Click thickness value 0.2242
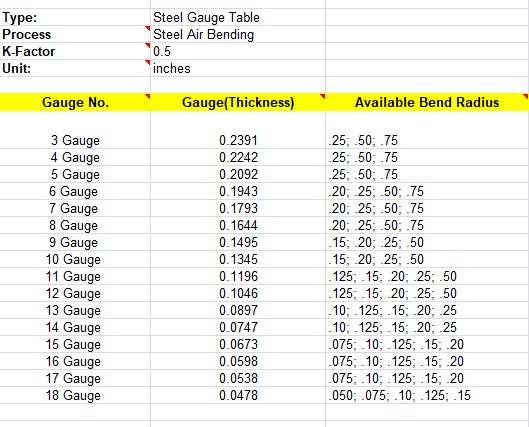529x427 pixels. [x=238, y=157]
